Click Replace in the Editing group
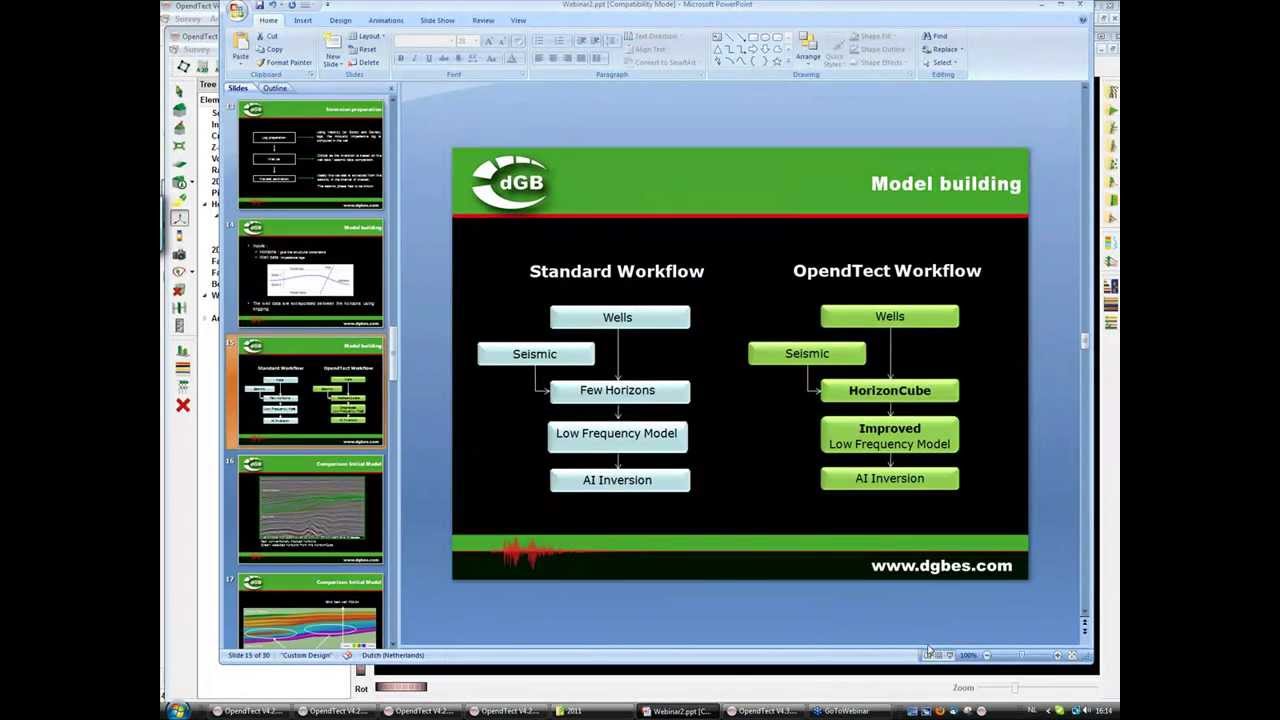The width and height of the screenshot is (1280, 720). pyautogui.click(x=942, y=49)
